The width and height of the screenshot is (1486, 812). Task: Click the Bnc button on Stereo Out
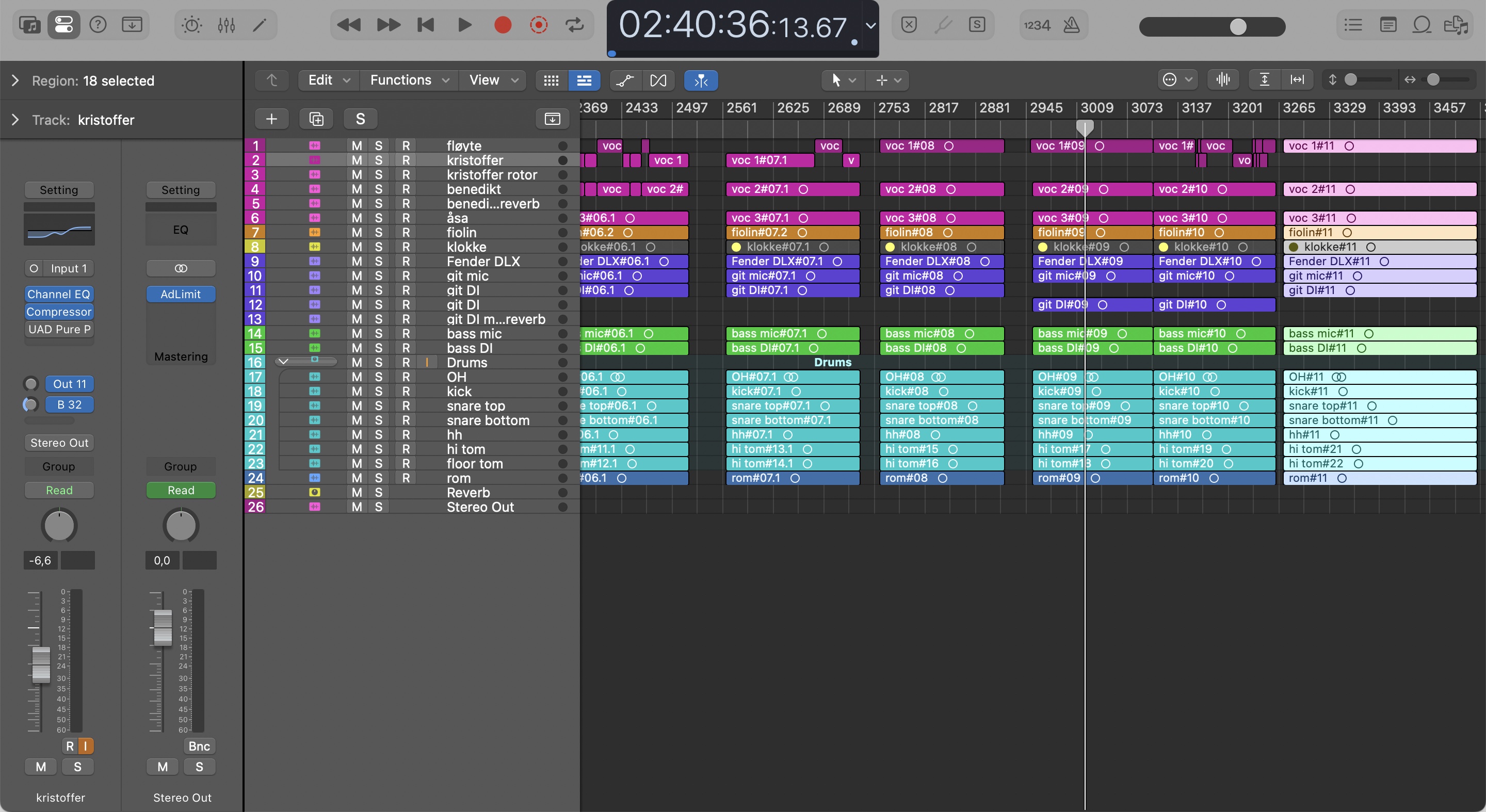[x=199, y=746]
